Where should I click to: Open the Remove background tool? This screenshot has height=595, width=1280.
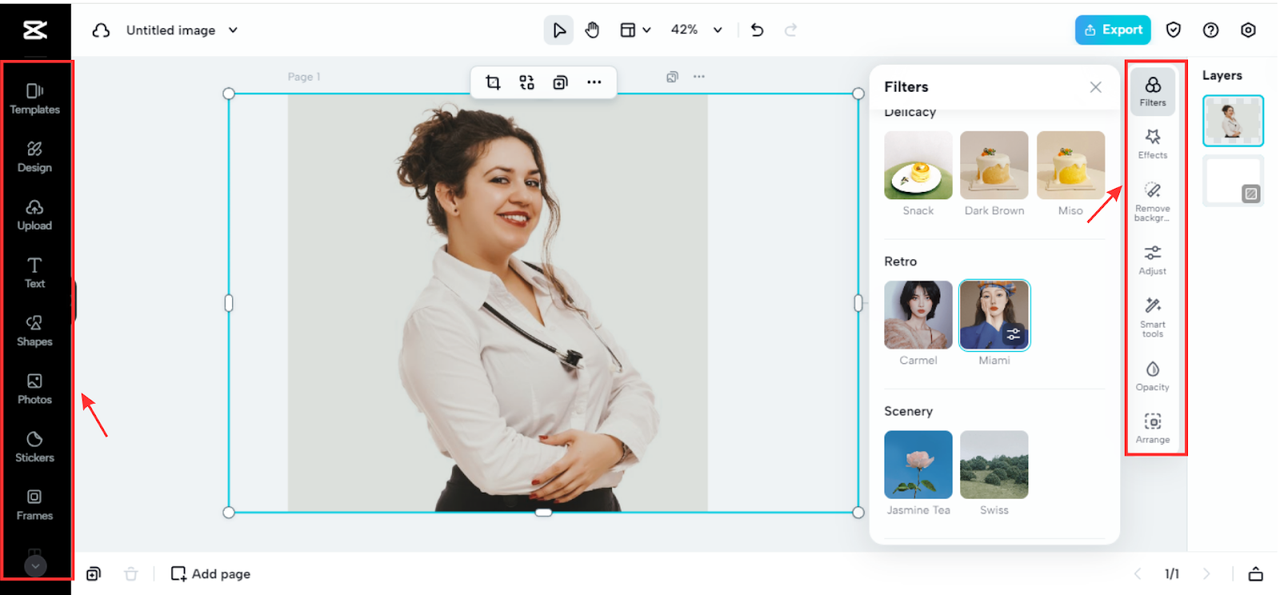pyautogui.click(x=1153, y=202)
